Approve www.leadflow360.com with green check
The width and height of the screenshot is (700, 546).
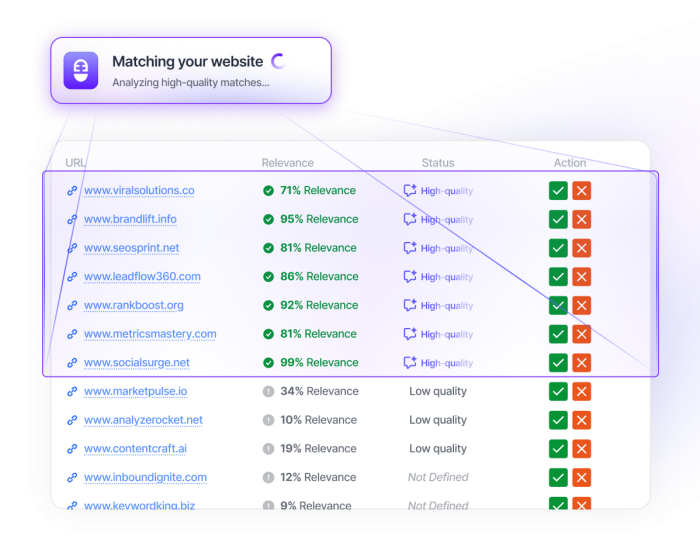(x=558, y=277)
